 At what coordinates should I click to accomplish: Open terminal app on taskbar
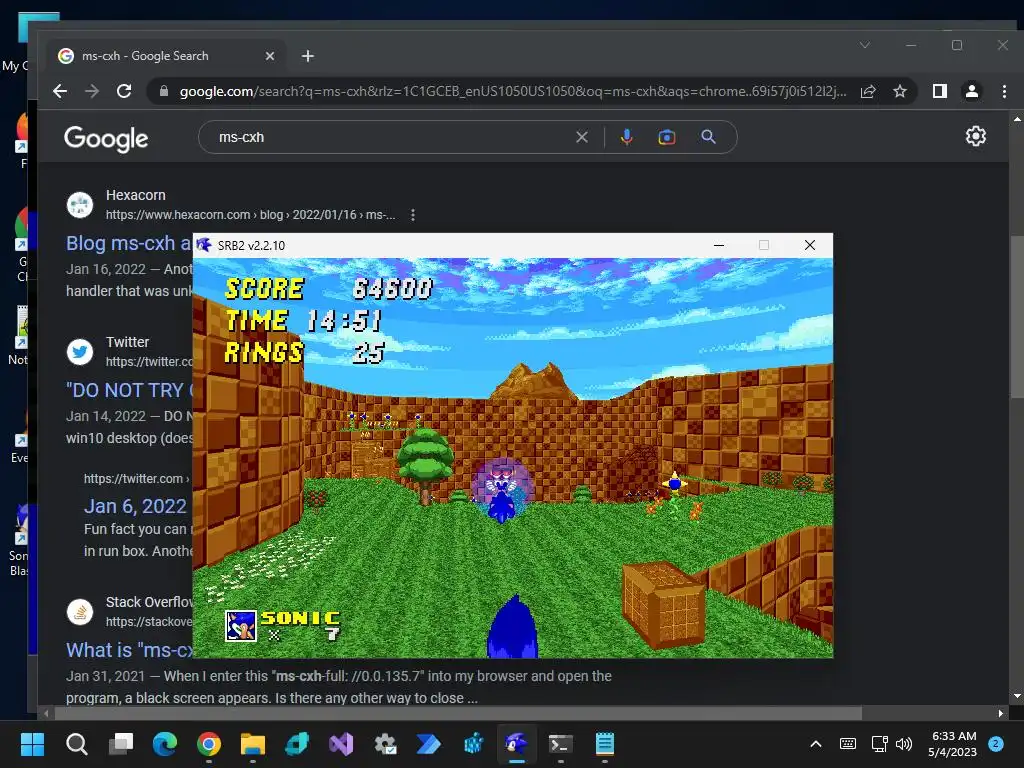click(560, 744)
